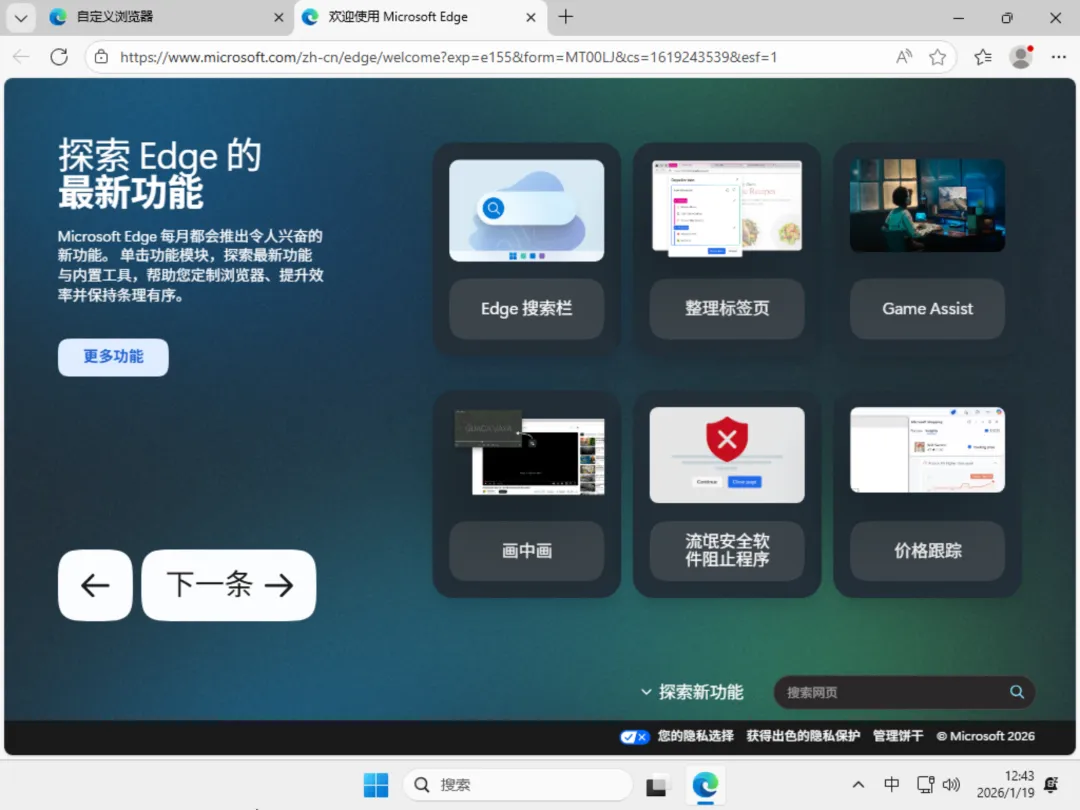Click the Edge 搜索栏 button
Viewport: 1080px width, 810px height.
click(526, 309)
